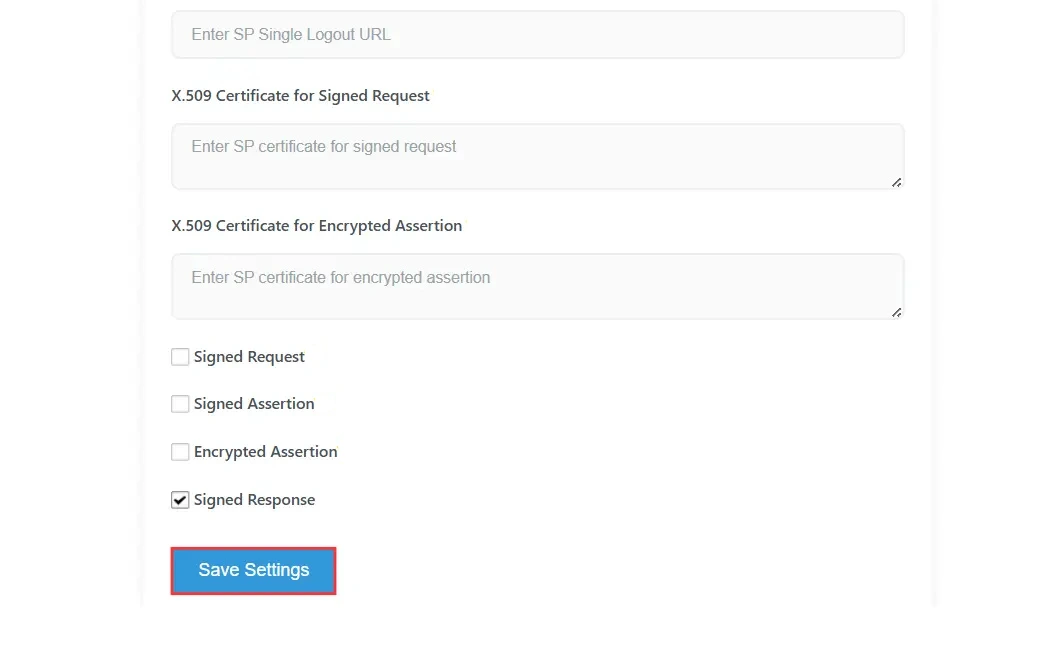1054x649 pixels.
Task: Click the placeholder text in the logout URL box
Action: [291, 34]
